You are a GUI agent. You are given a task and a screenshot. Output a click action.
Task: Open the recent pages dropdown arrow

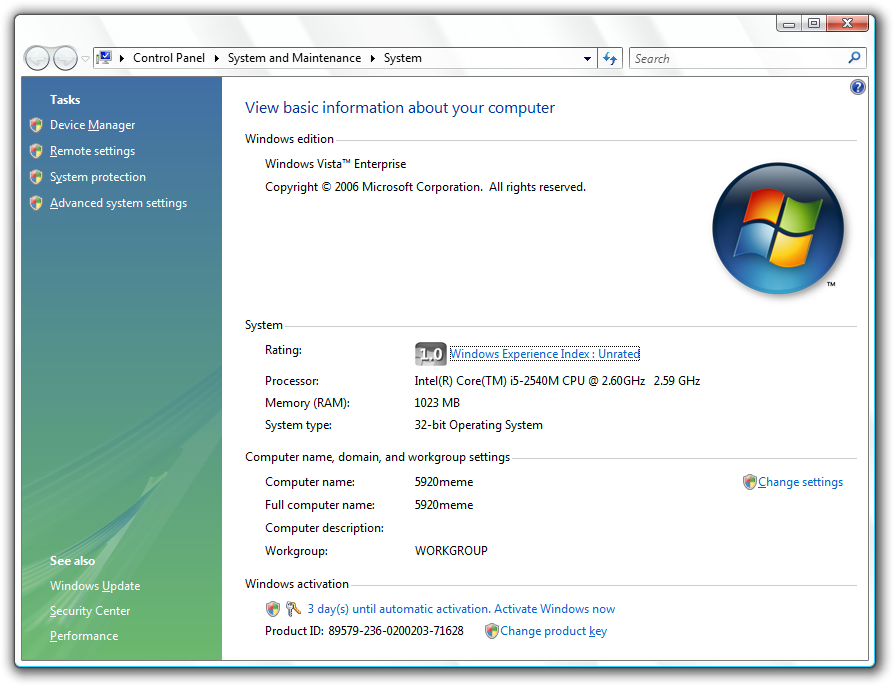pos(86,59)
